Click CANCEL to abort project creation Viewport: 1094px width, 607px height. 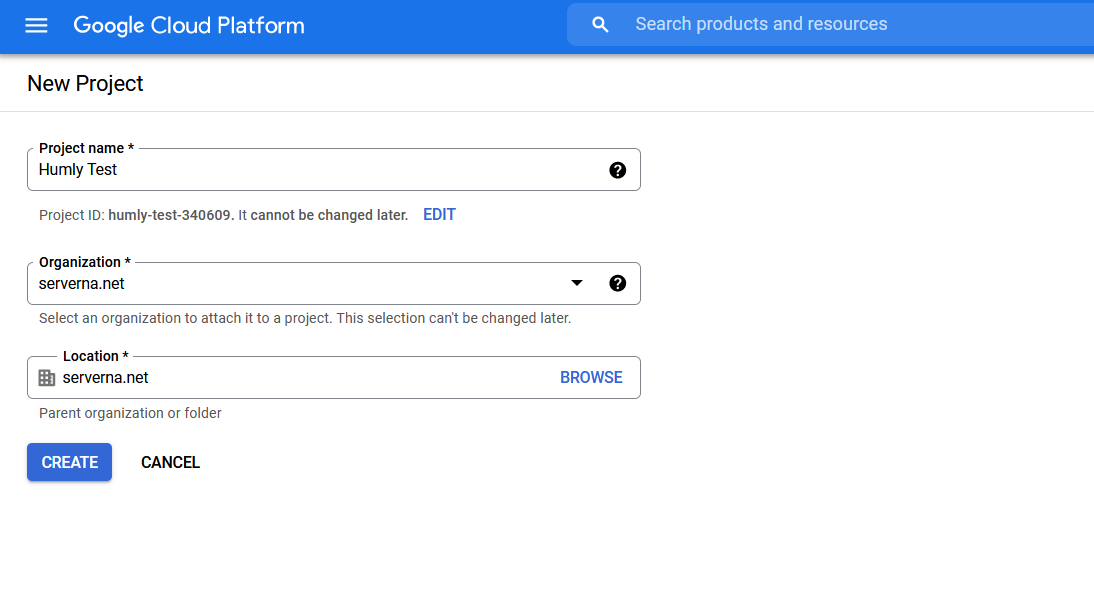(170, 462)
